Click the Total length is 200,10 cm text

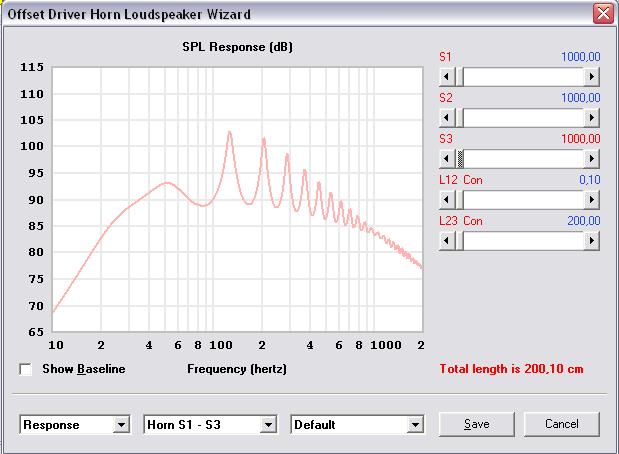coord(511,369)
